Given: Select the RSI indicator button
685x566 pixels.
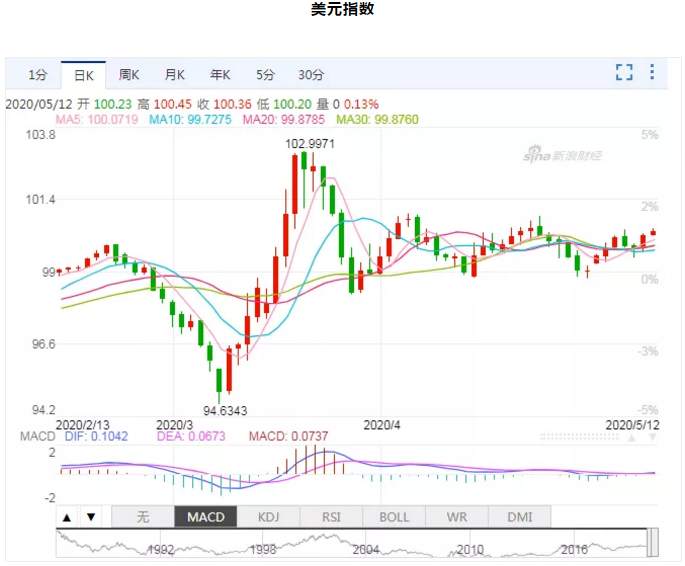Looking at the screenshot, I should coord(331,517).
